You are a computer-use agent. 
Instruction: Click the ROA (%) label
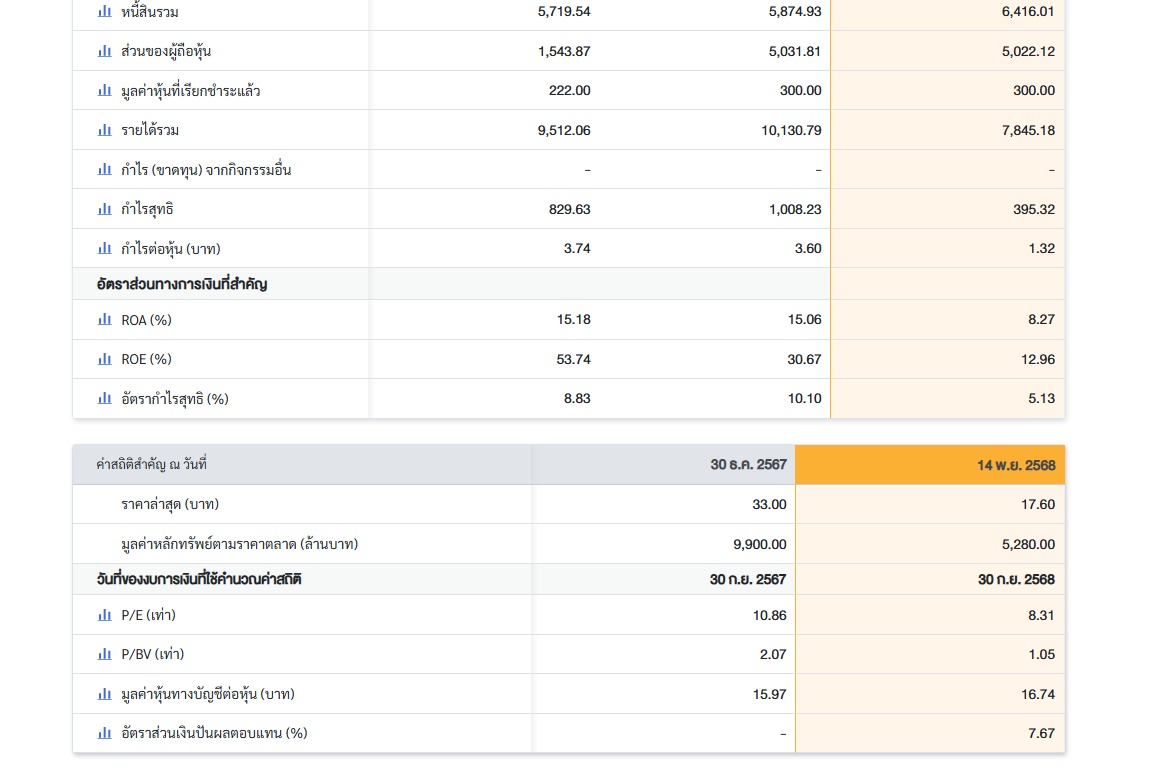pyautogui.click(x=146, y=320)
